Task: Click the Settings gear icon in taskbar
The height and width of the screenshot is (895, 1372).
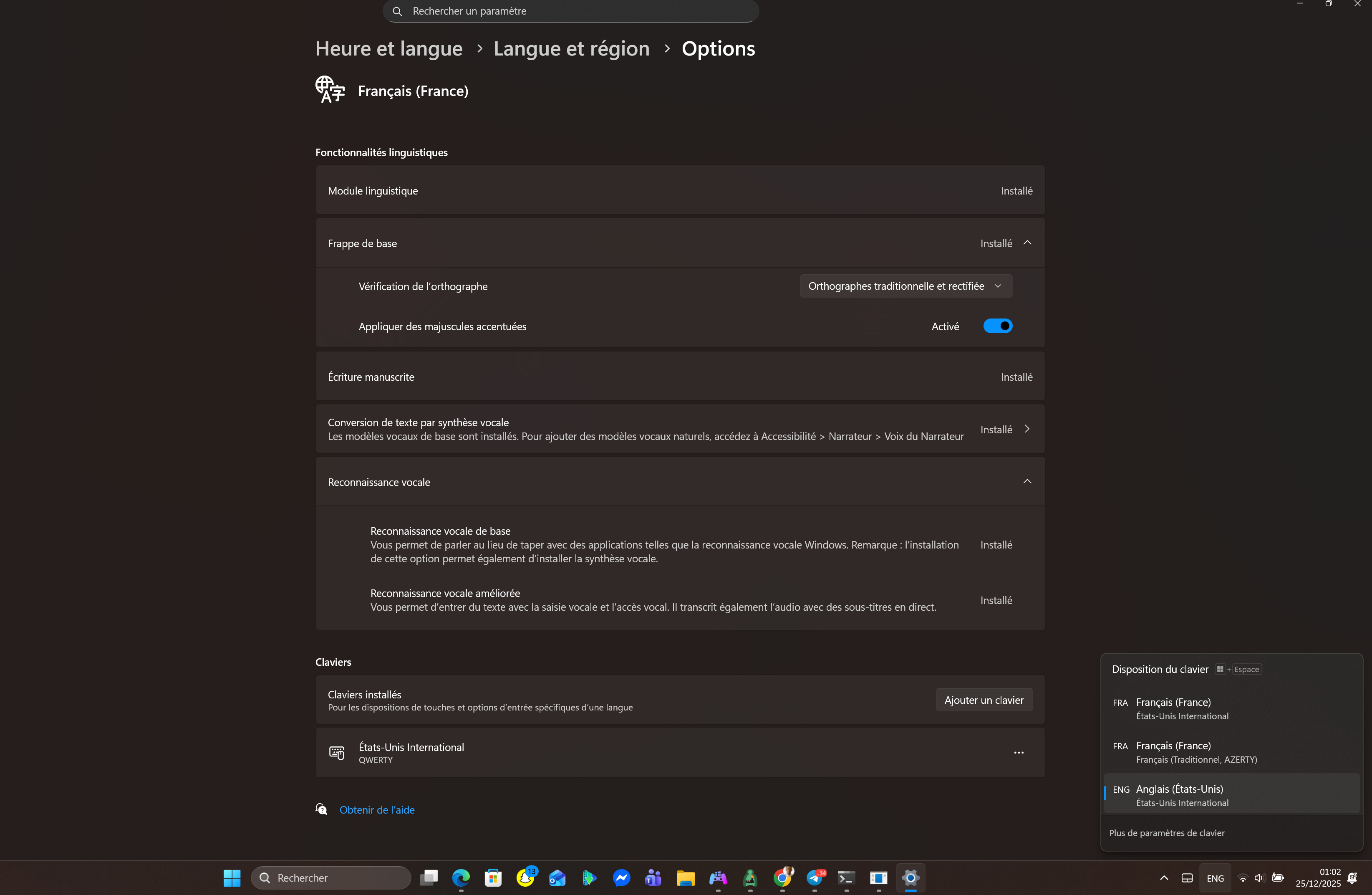Action: (911, 878)
